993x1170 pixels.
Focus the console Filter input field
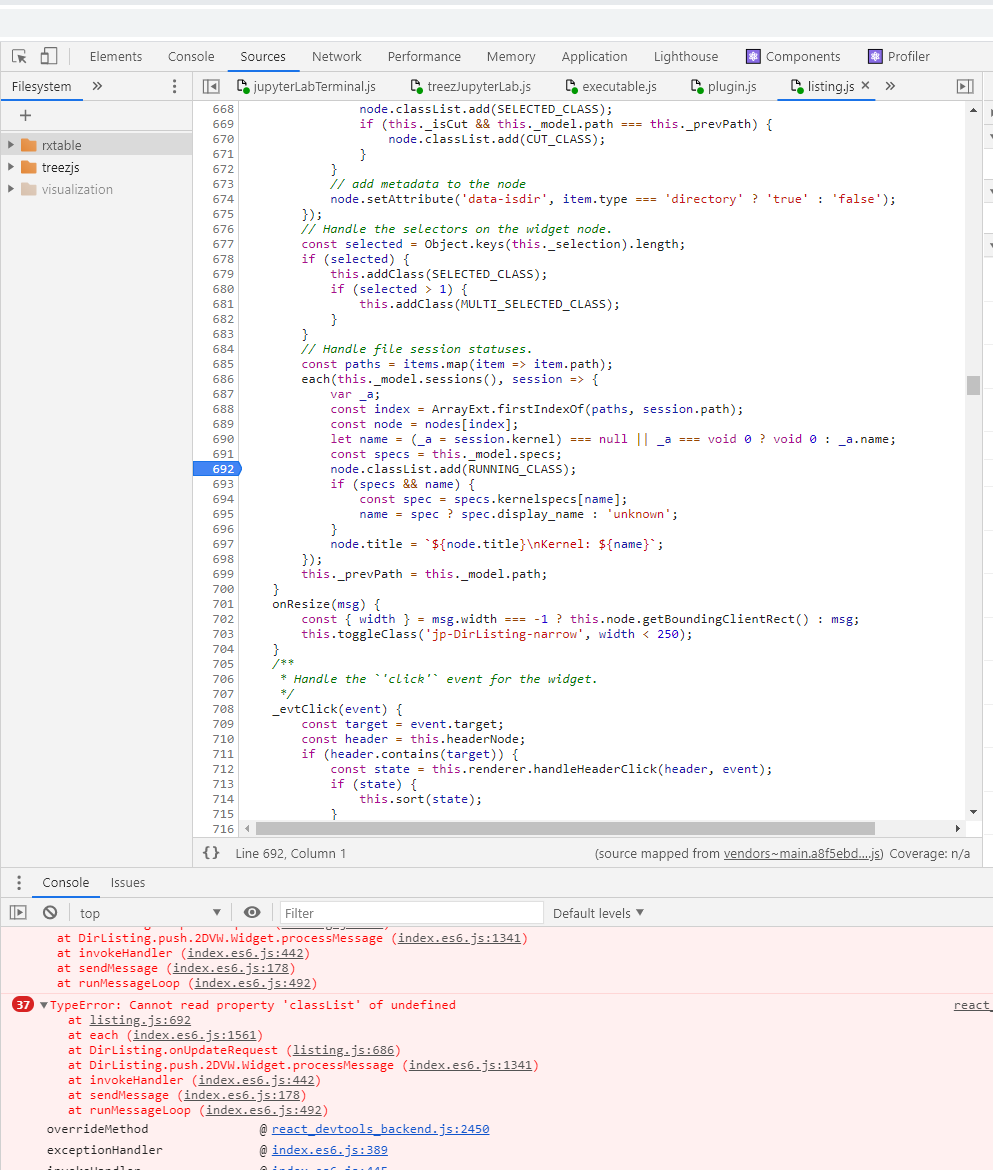411,913
